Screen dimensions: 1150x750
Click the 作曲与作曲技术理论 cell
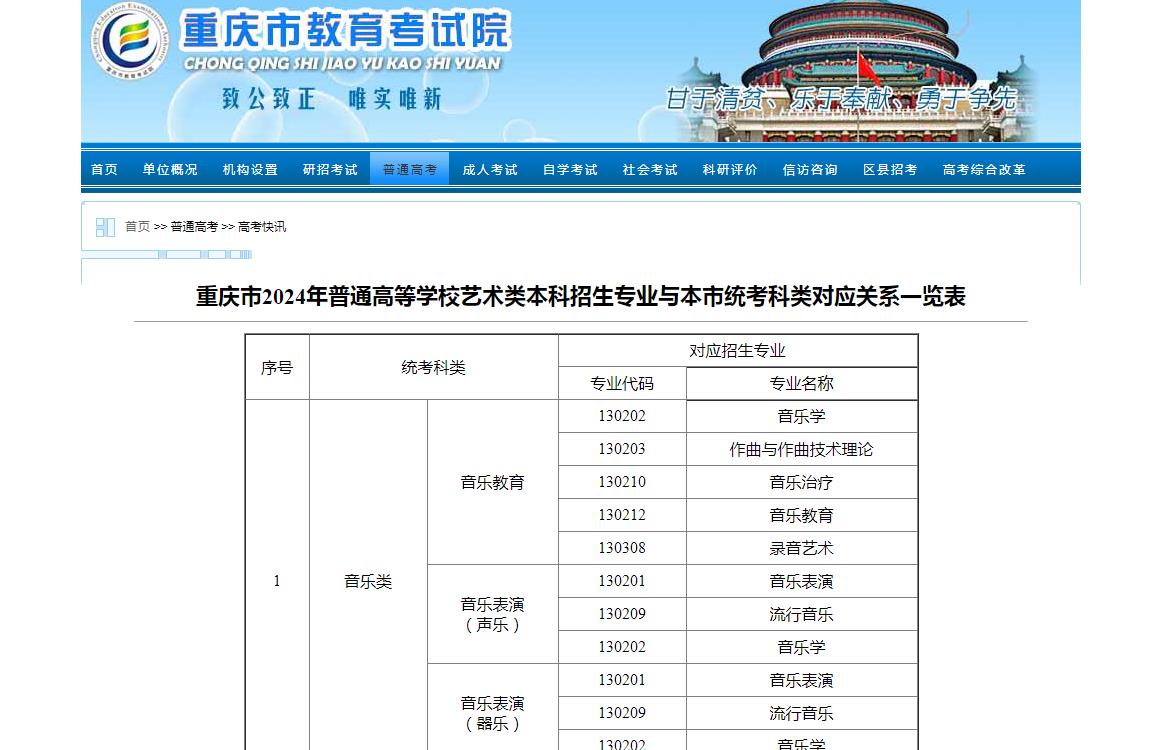[802, 449]
